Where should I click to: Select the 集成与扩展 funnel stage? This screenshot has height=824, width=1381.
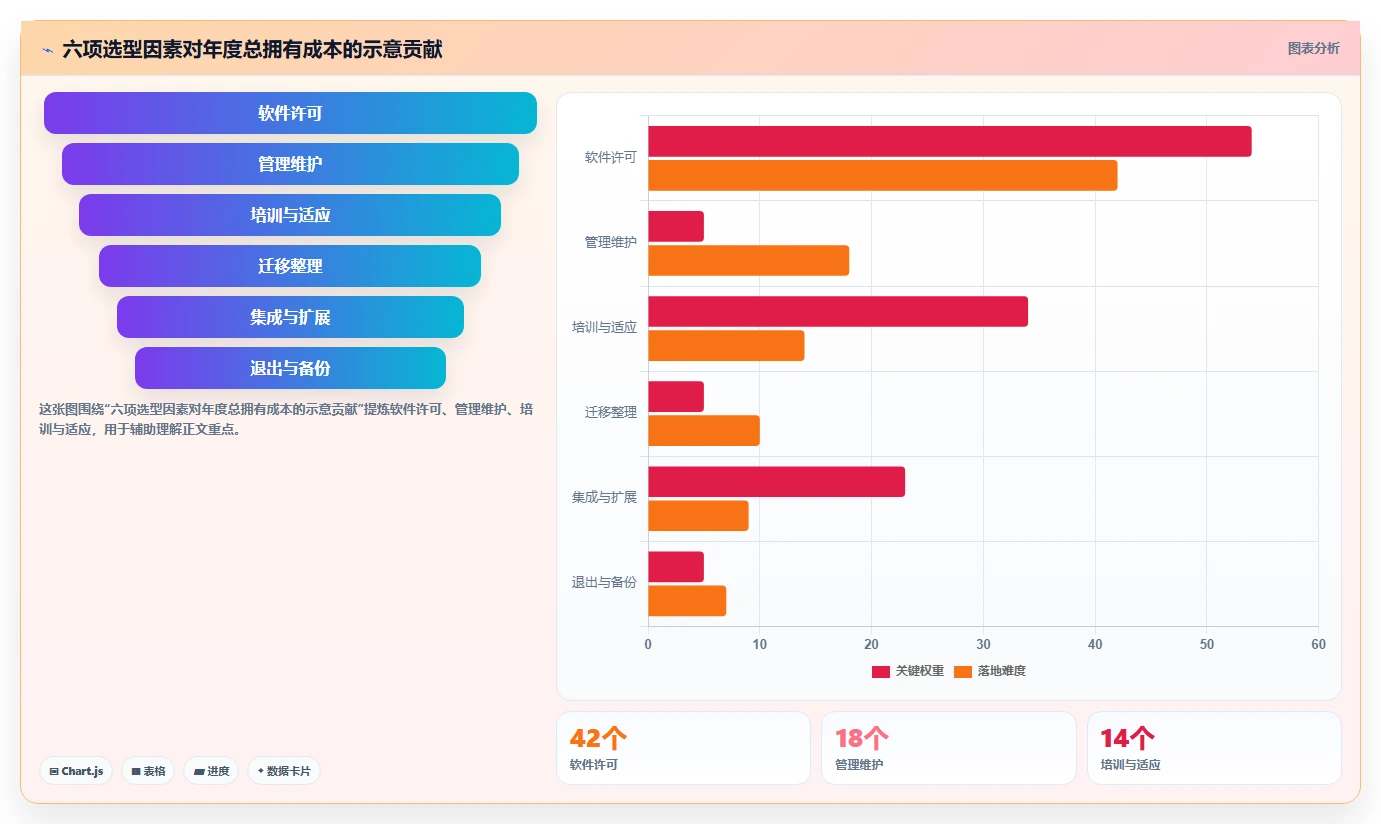(290, 317)
